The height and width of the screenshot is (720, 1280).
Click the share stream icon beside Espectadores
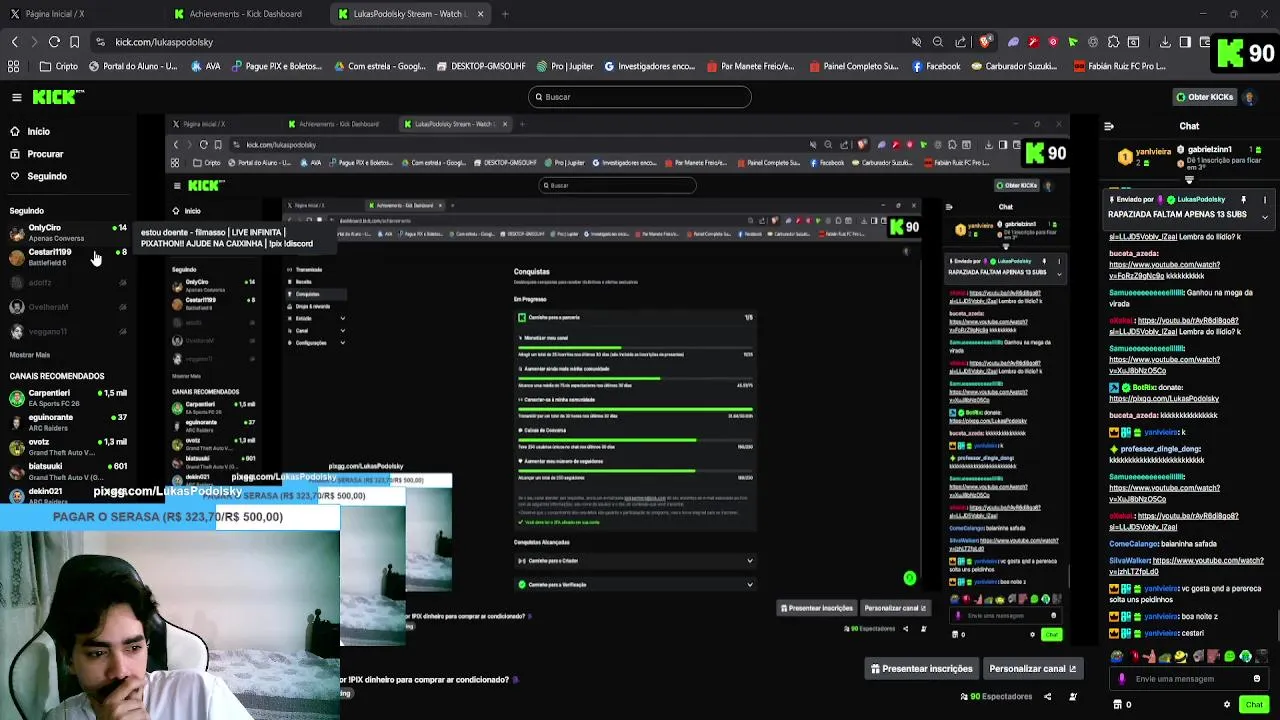pyautogui.click(x=1049, y=696)
